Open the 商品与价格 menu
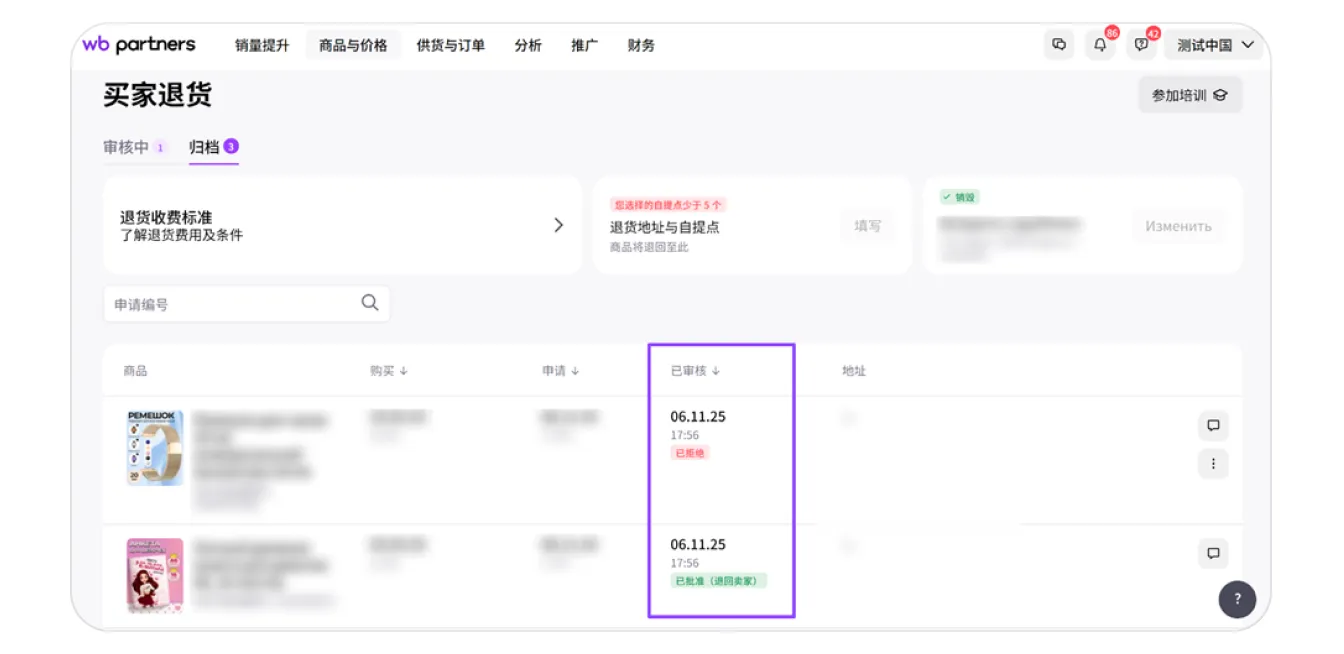1344x654 pixels. [353, 45]
